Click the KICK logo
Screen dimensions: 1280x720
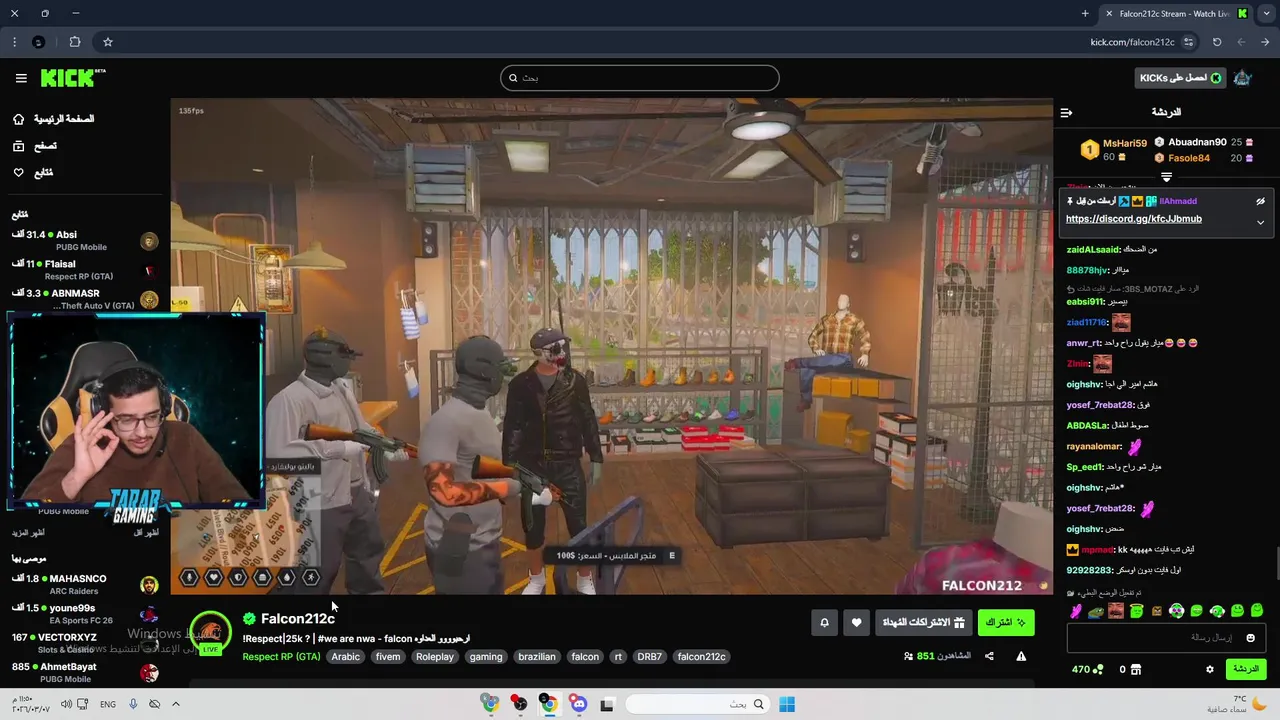click(x=72, y=78)
